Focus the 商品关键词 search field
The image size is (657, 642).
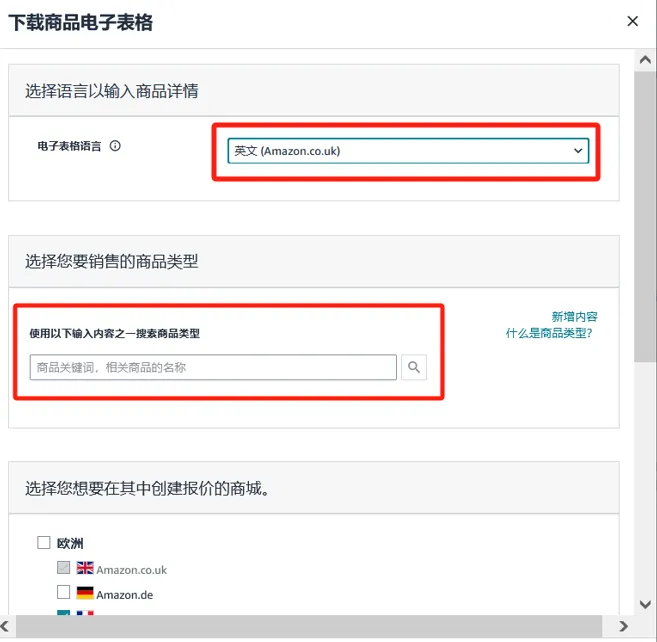click(213, 368)
